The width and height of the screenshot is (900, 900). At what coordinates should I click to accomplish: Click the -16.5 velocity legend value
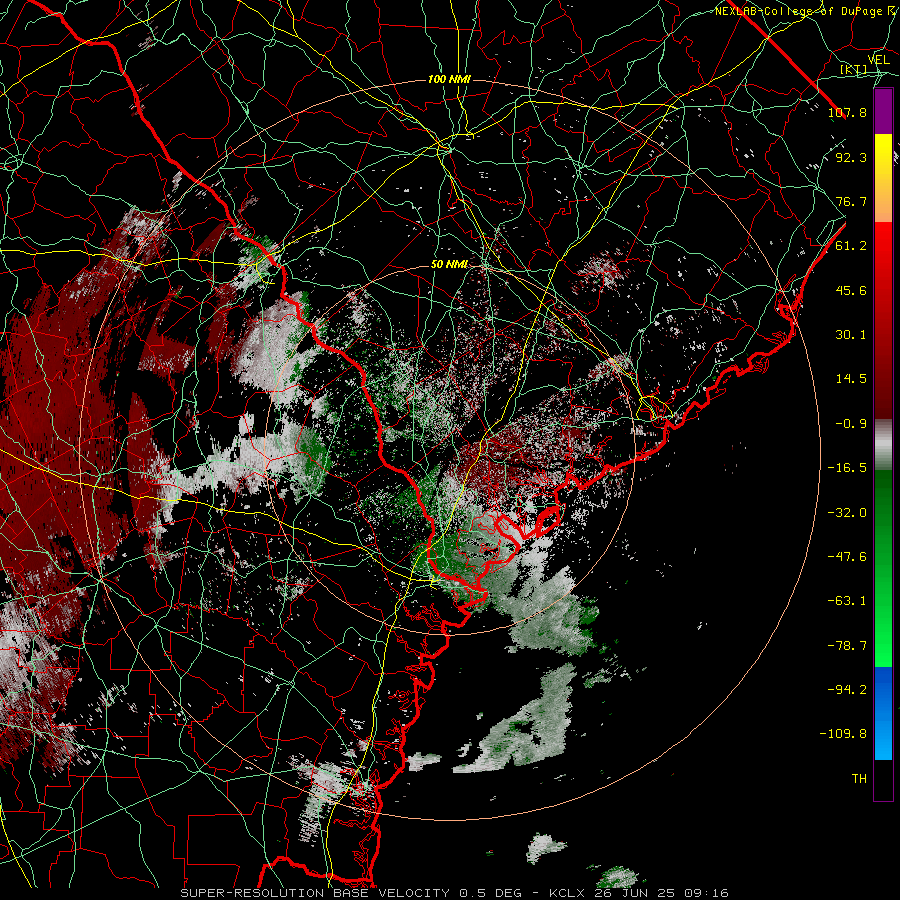pyautogui.click(x=847, y=468)
